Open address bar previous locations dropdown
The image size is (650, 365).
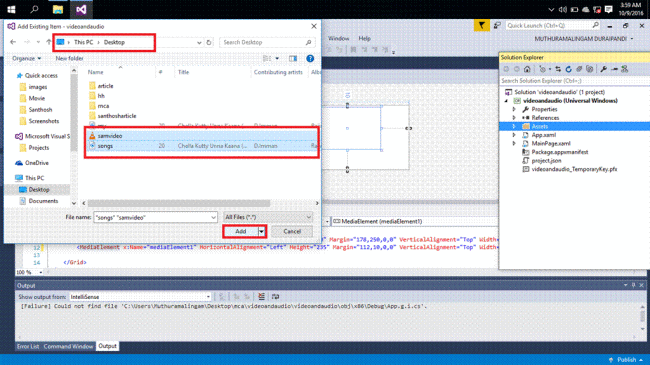click(x=199, y=42)
